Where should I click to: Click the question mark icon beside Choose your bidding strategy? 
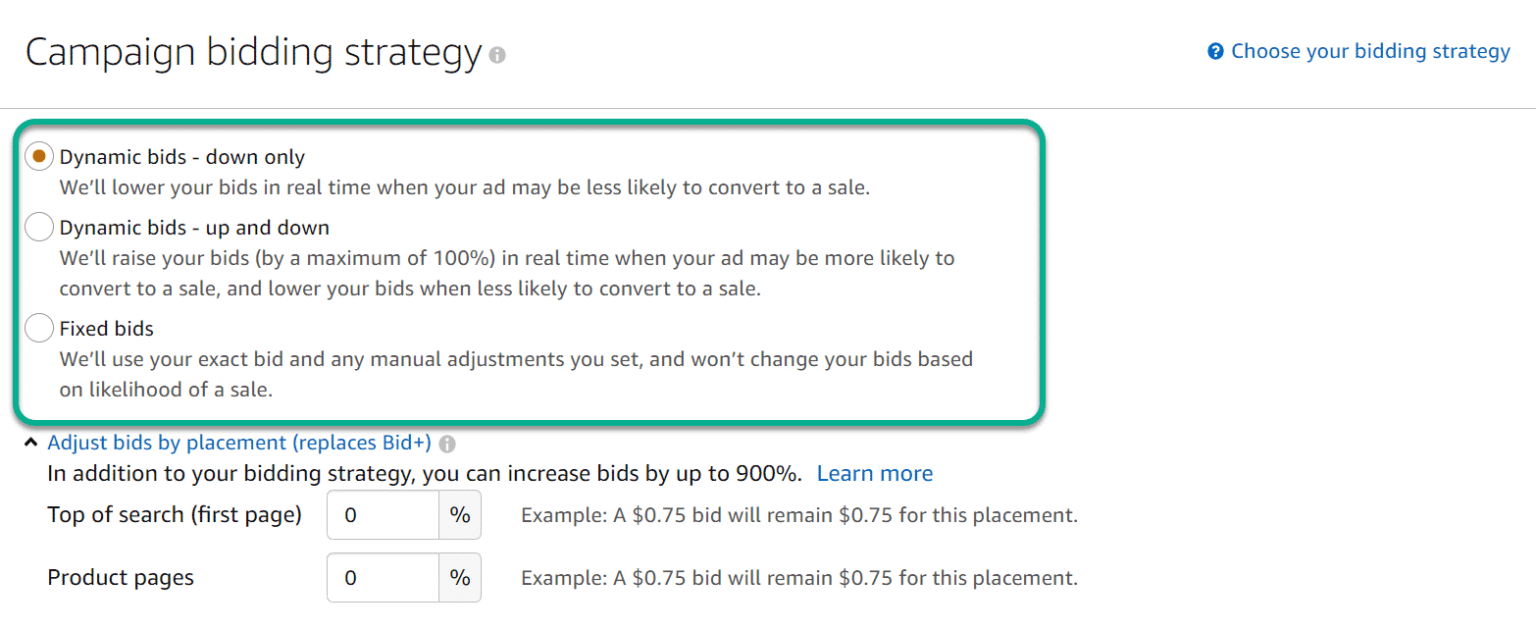pyautogui.click(x=1216, y=50)
